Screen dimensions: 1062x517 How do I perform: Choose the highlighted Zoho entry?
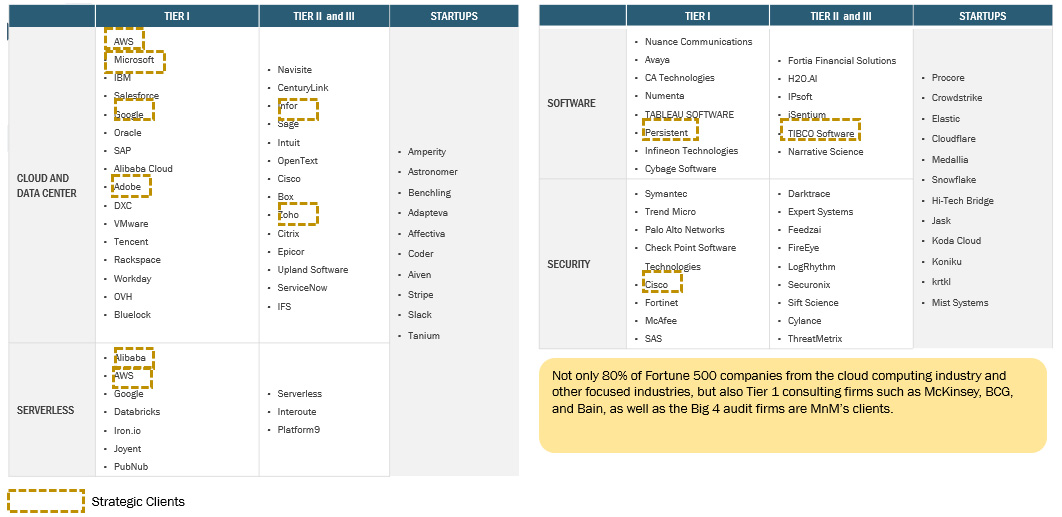(x=289, y=215)
